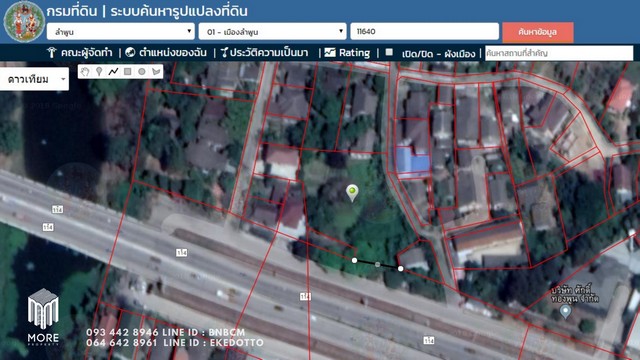Open the คณะผู้จัดทำ menu item
This screenshot has height=360, width=640.
(80, 53)
